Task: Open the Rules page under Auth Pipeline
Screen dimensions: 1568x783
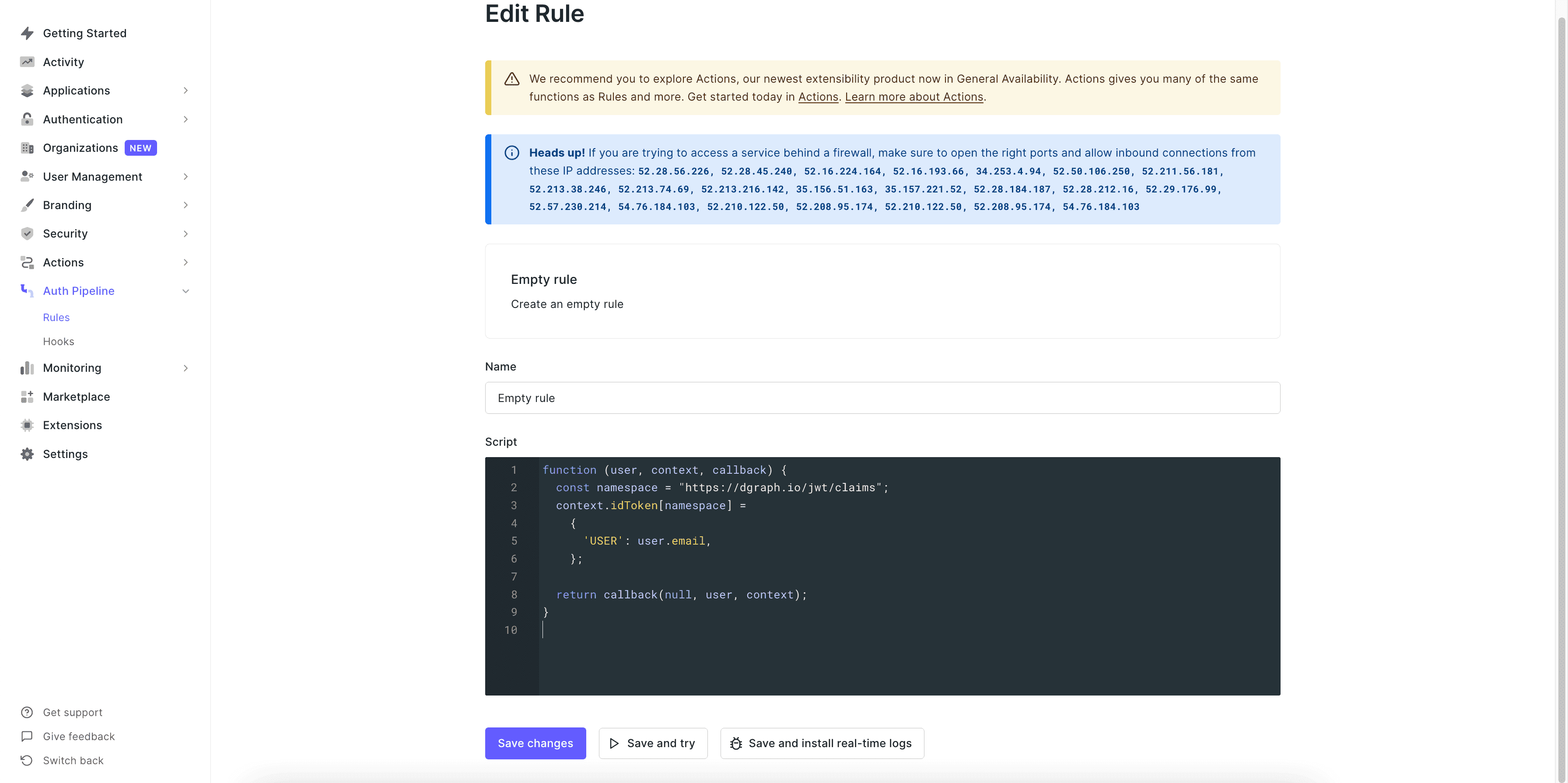Action: click(x=56, y=317)
